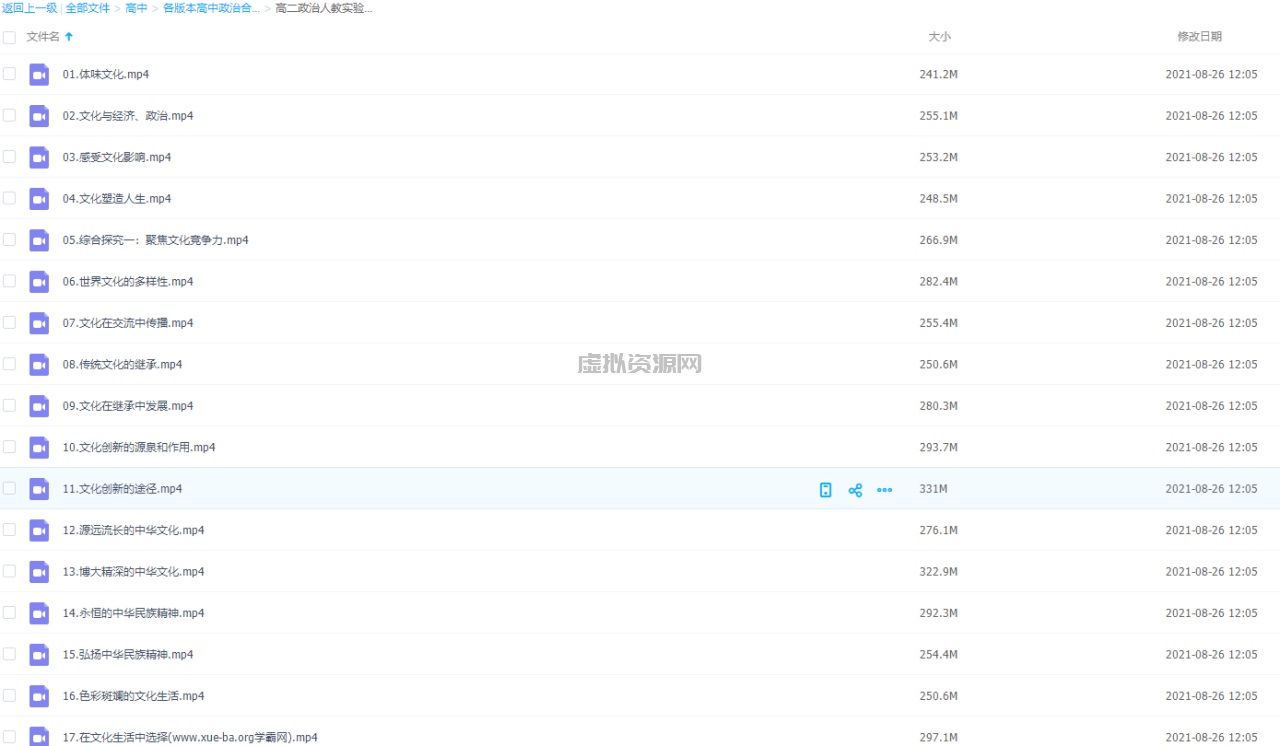The image size is (1280, 746).
Task: Click the 241.2M size value
Action: pyautogui.click(x=939, y=74)
